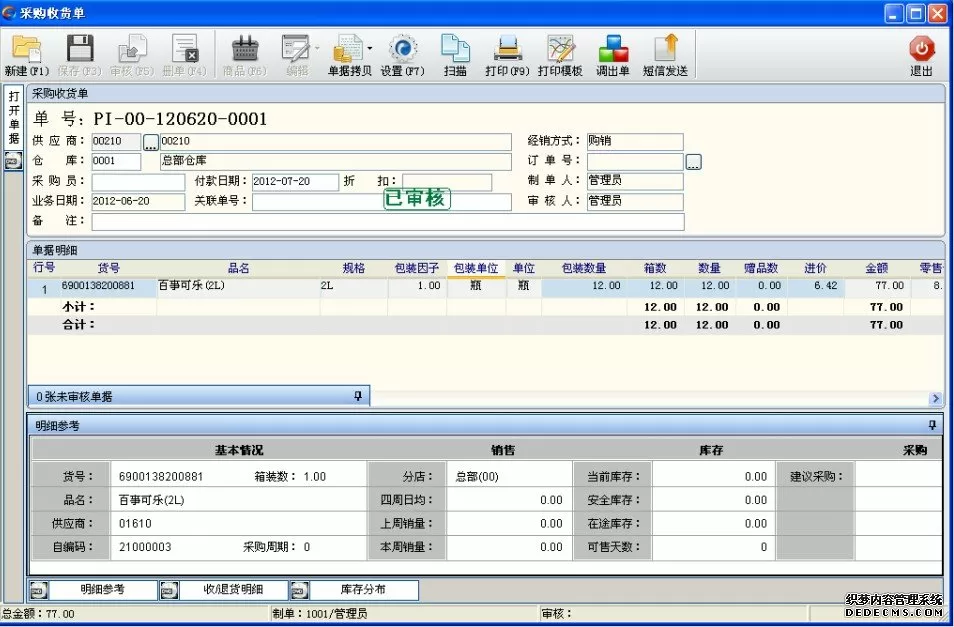
Task: Open the 商品 (F6) goods basket icon
Action: coord(244,50)
